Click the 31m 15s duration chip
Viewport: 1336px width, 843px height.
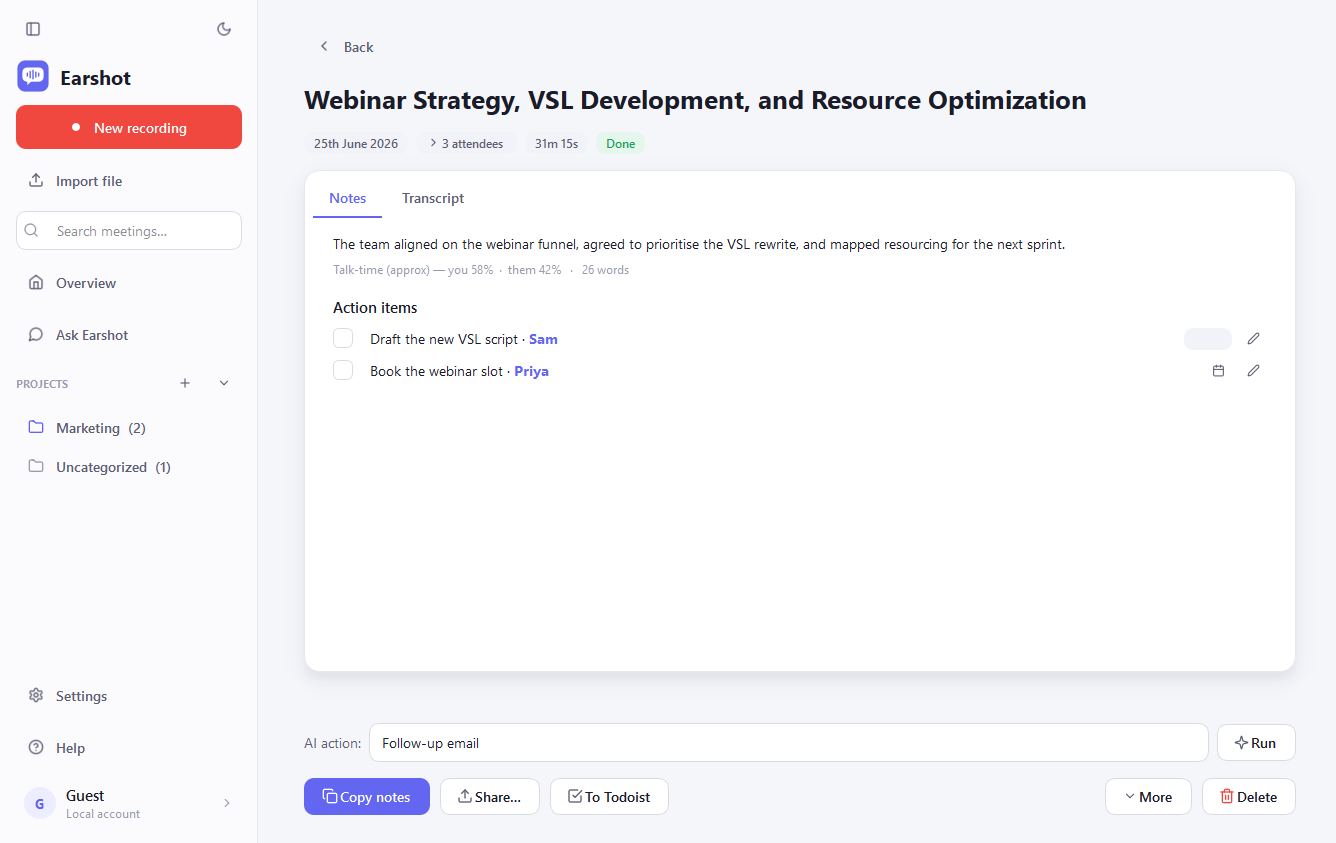coord(556,144)
